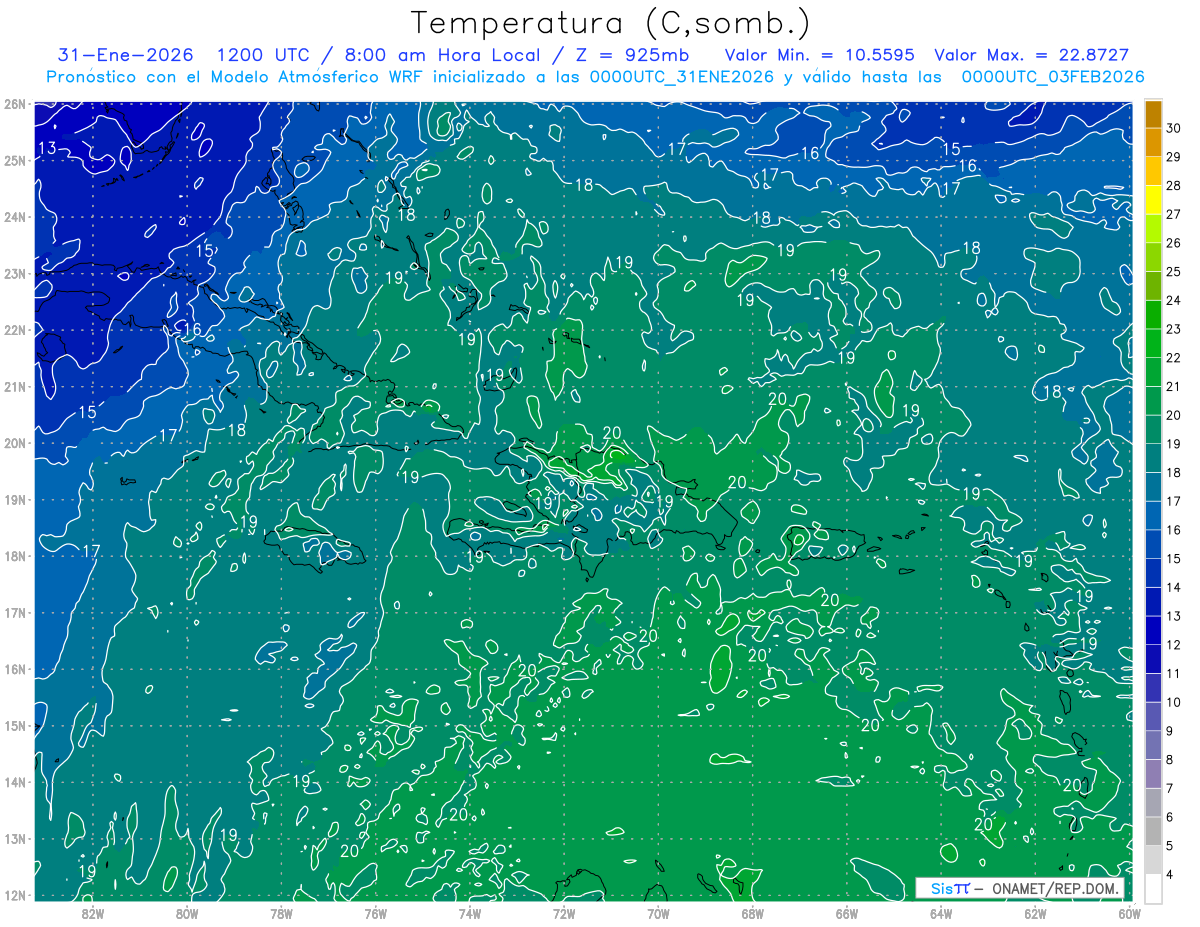Click the legend scale number 30
The height and width of the screenshot is (927, 1200).
pos(1173,127)
